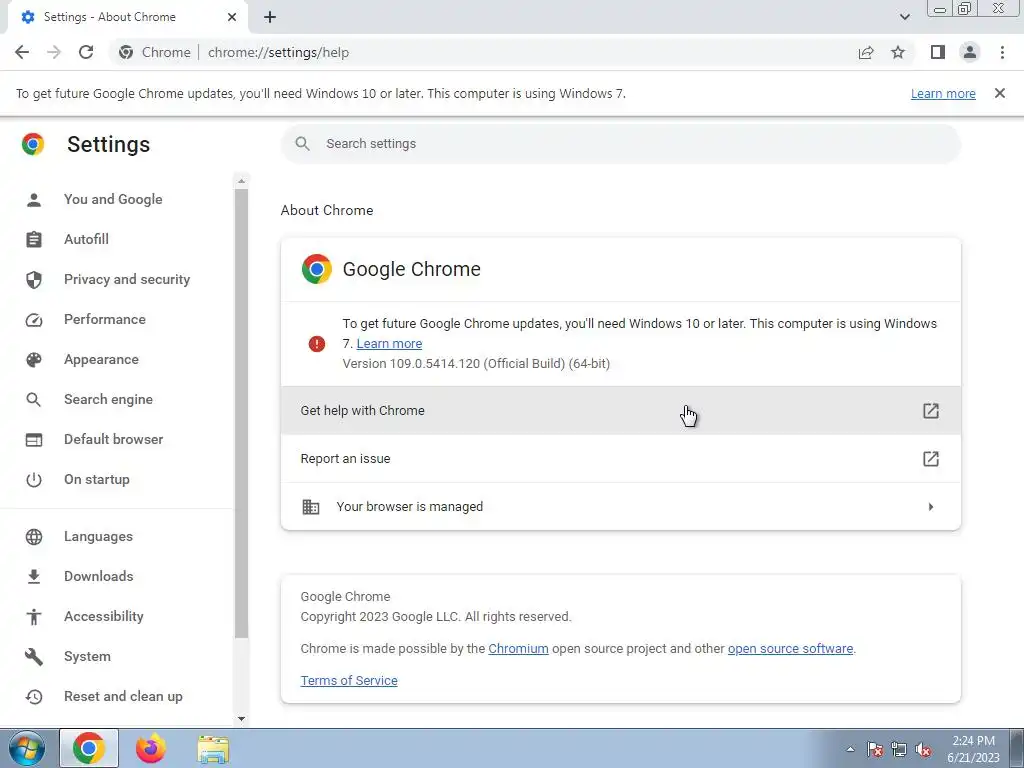
Task: Open the Autofill section
Action: (x=86, y=239)
